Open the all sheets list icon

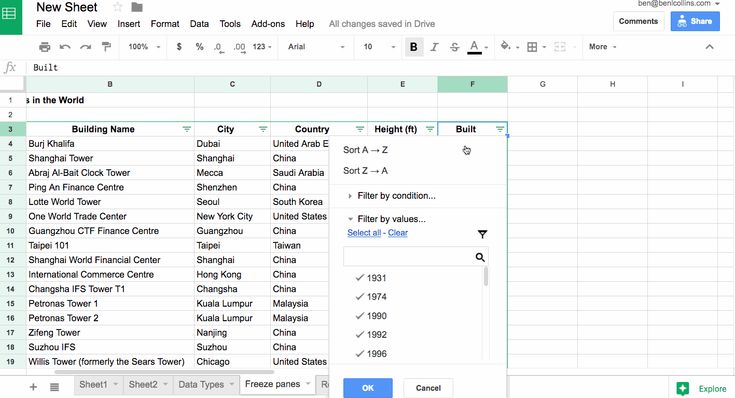pos(54,387)
